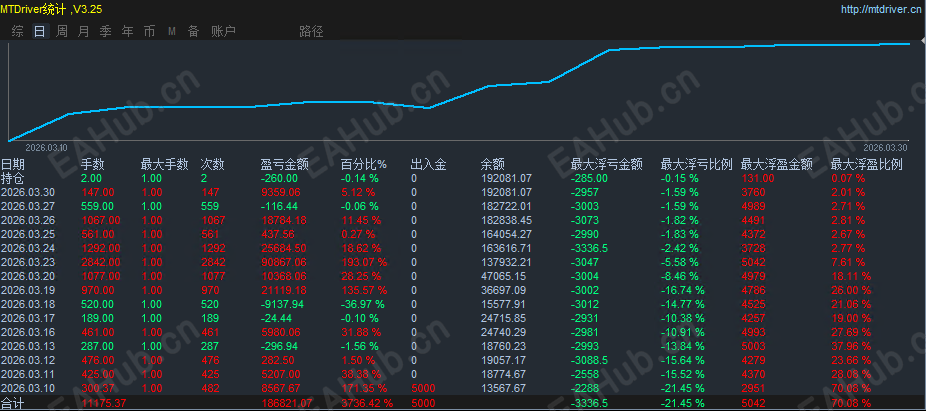The width and height of the screenshot is (926, 411).
Task: Click balance value 137932.21
Action: (x=506, y=262)
